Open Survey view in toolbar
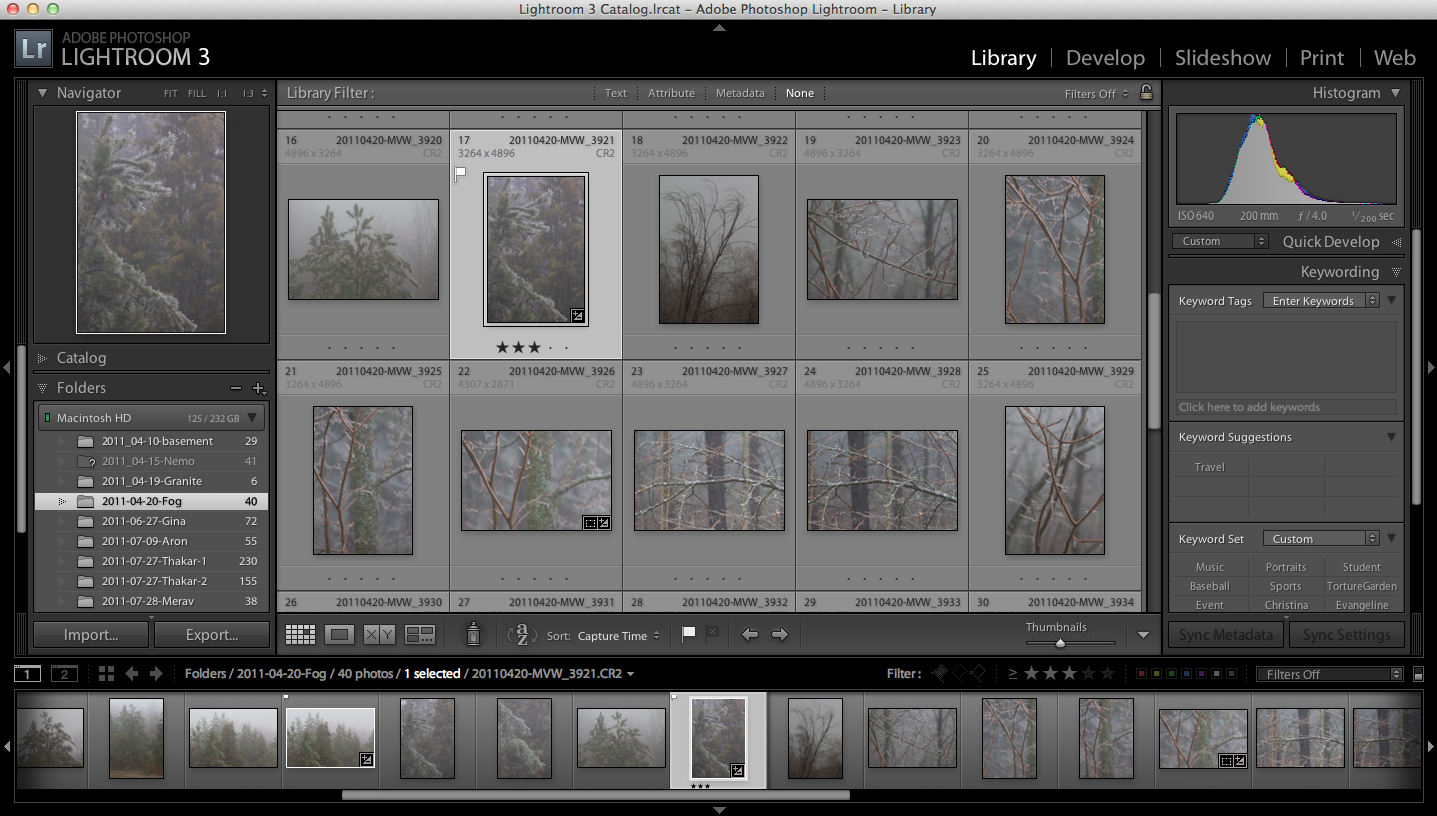 click(x=420, y=635)
